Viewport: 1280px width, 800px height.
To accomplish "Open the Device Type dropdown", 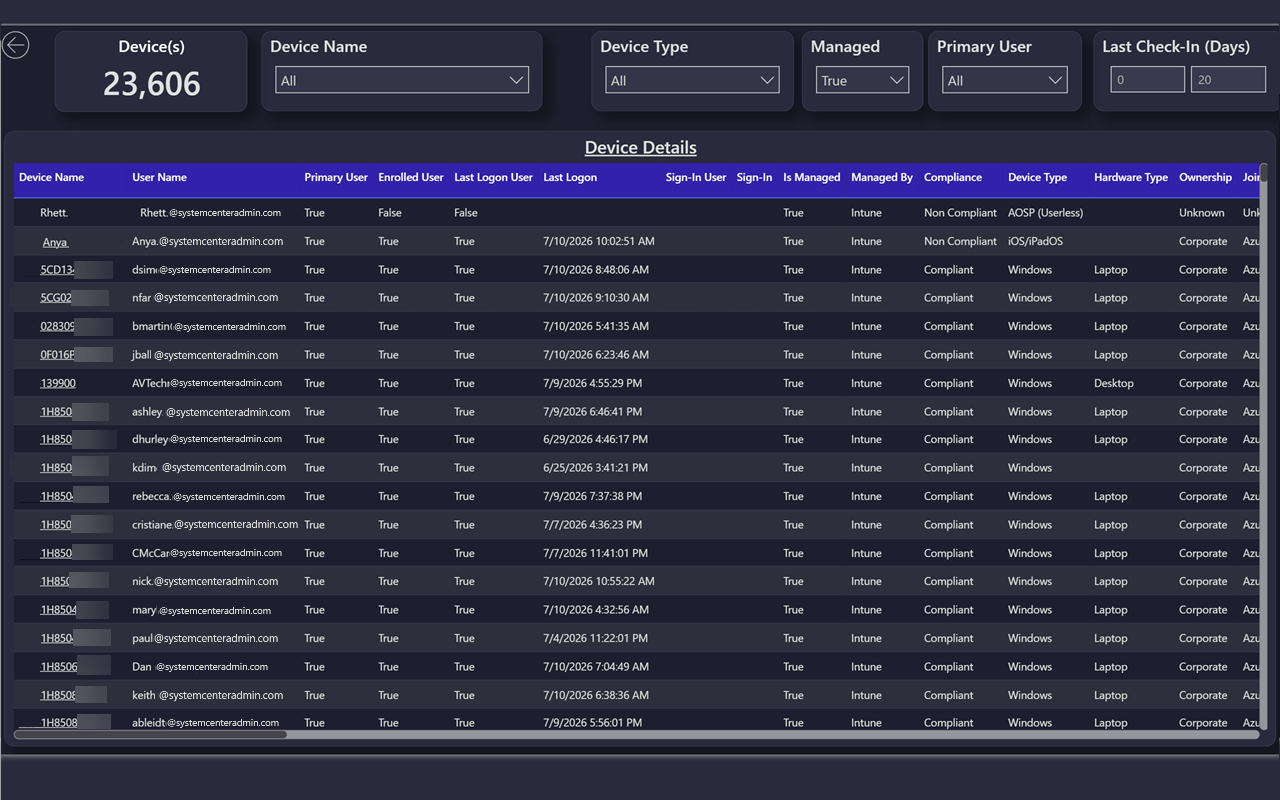I will (692, 80).
